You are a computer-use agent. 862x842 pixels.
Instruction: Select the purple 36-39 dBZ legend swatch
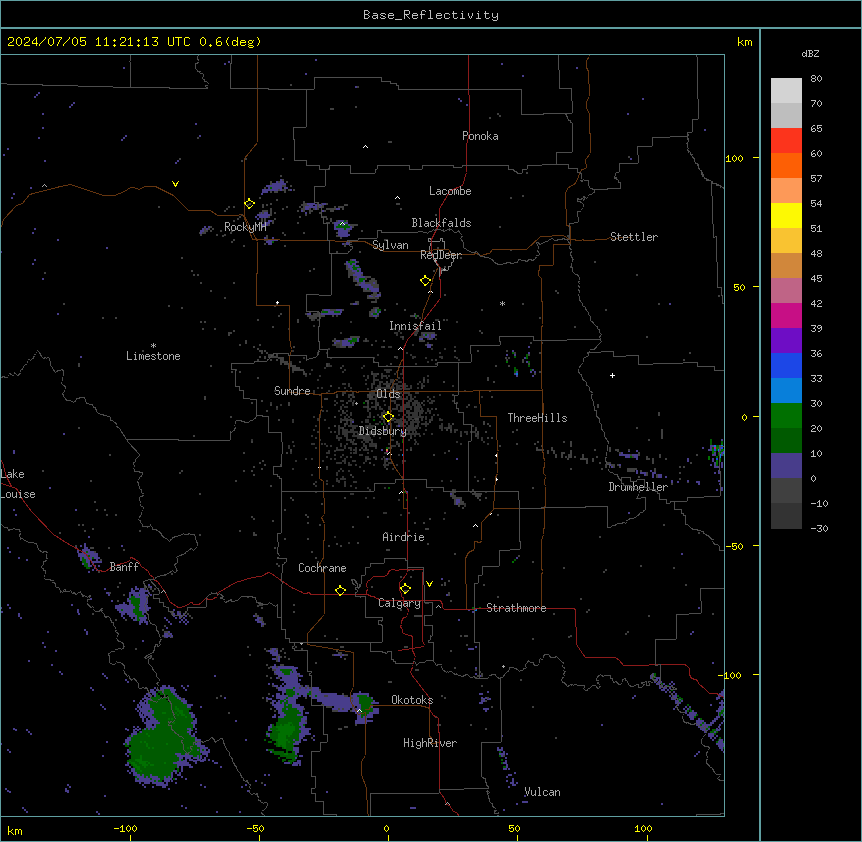[x=786, y=340]
